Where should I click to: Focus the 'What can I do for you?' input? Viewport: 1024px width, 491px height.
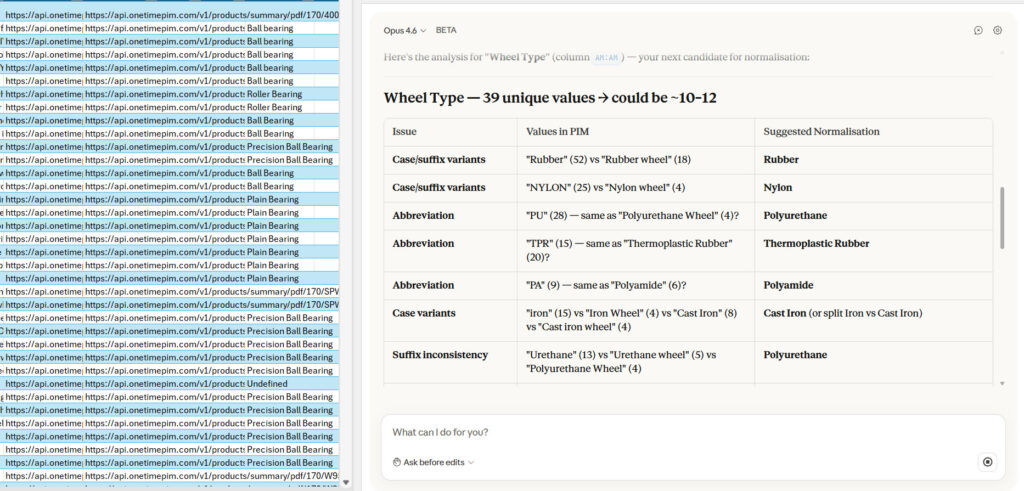point(680,432)
